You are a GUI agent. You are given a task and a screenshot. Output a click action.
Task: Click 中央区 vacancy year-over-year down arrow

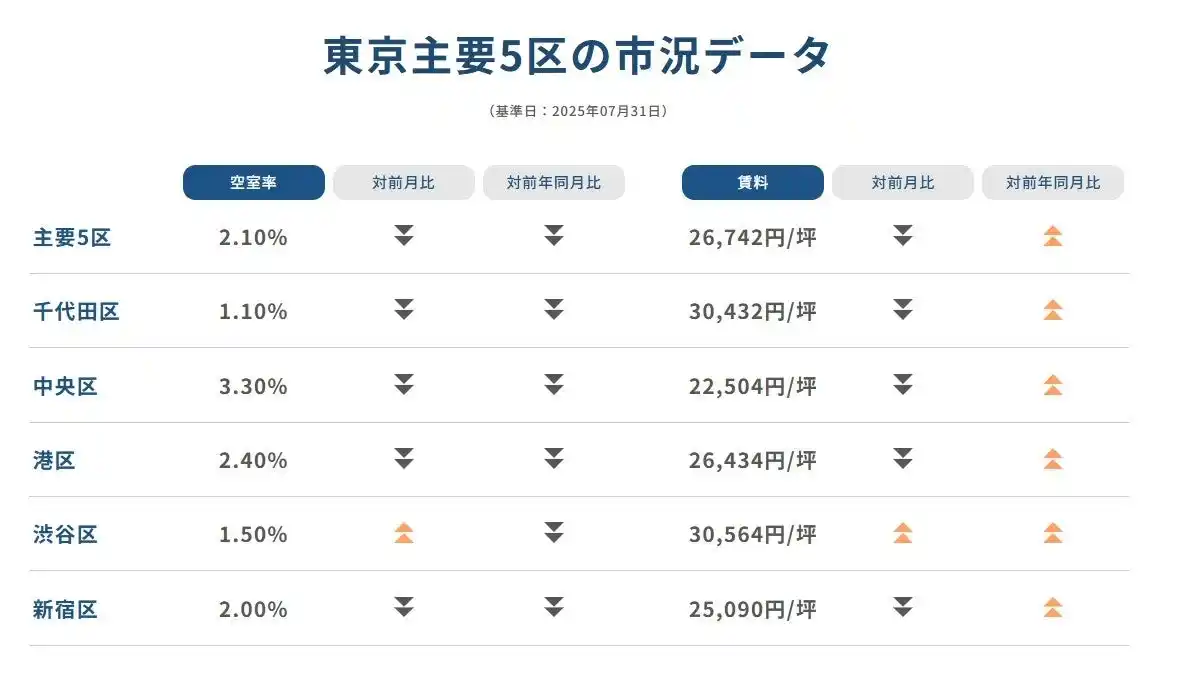(x=553, y=384)
